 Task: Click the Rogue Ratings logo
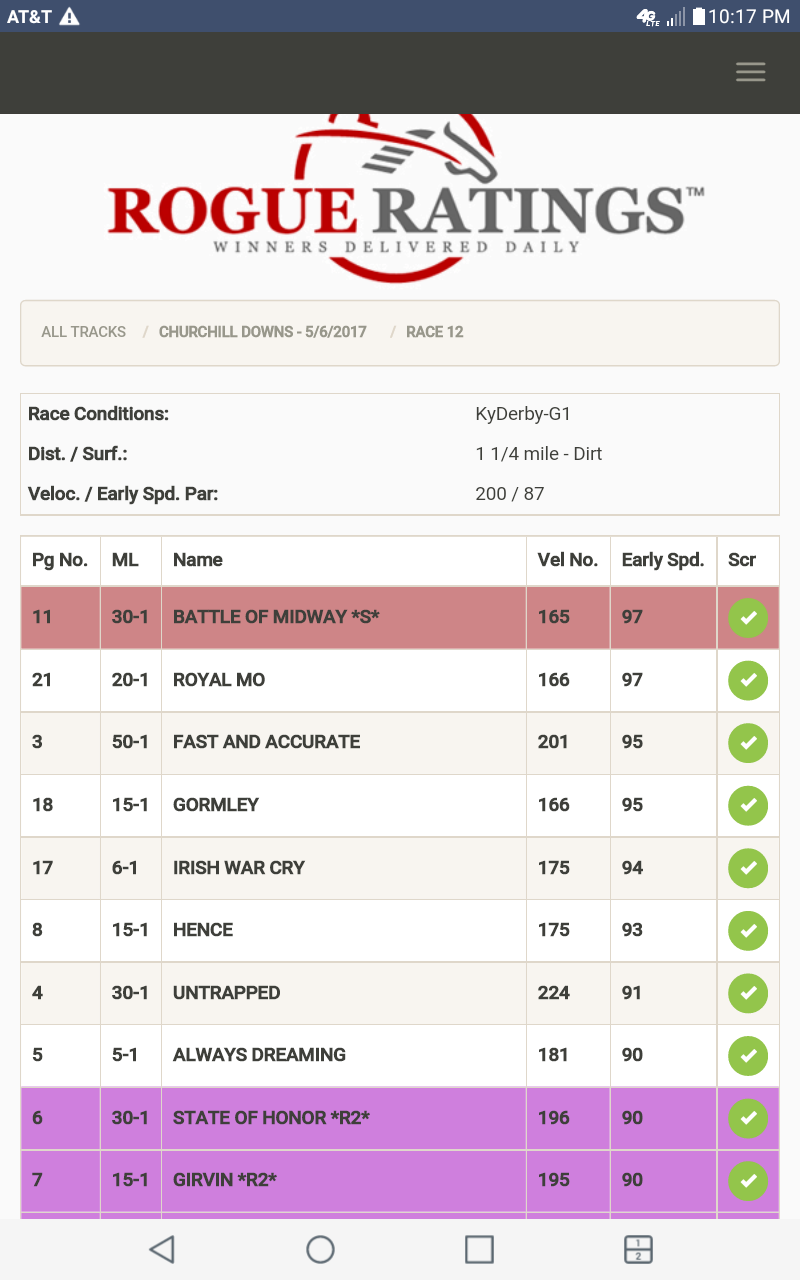[x=400, y=200]
